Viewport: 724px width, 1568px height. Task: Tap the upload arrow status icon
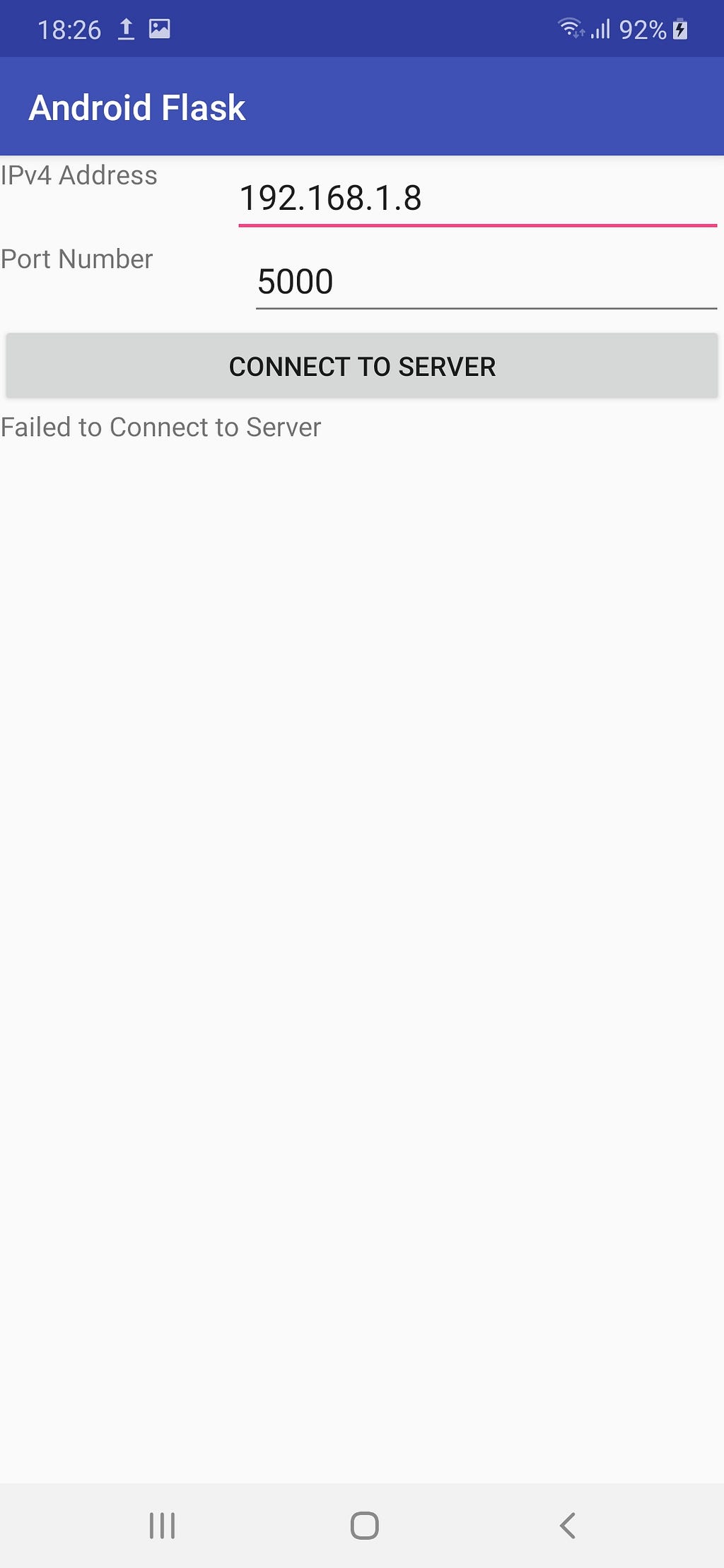tap(126, 29)
